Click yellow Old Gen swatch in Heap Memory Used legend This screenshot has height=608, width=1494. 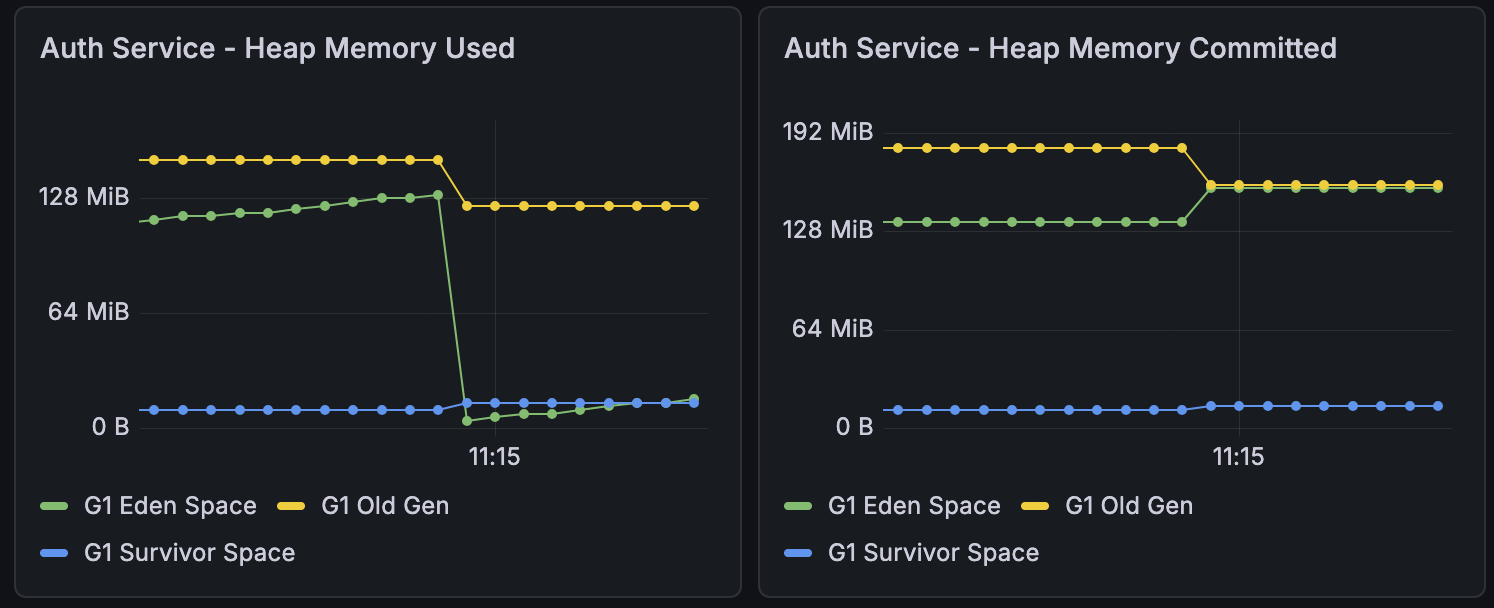[291, 506]
